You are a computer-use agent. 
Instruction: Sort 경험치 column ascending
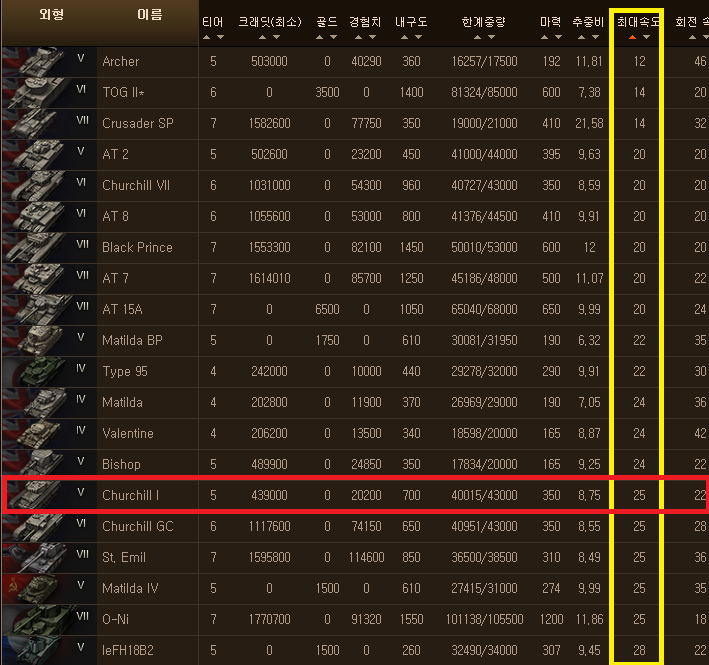(x=359, y=37)
